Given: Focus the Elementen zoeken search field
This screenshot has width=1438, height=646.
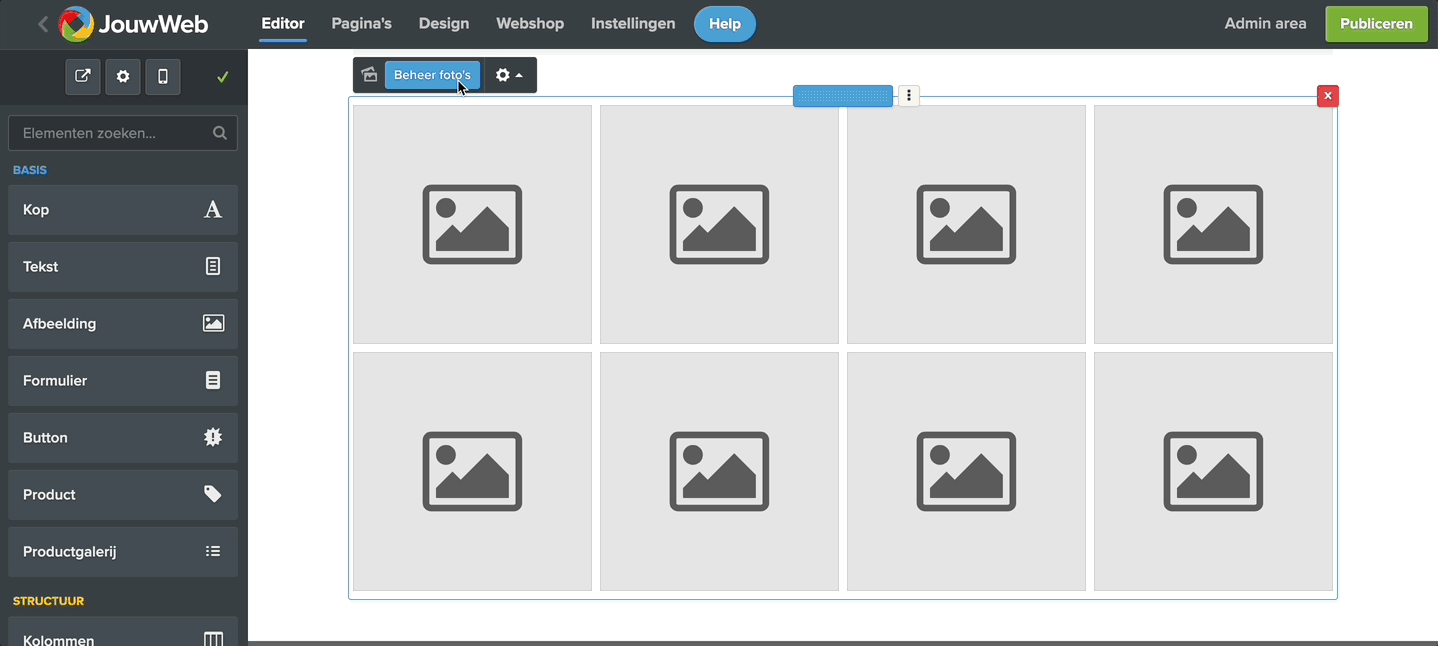Looking at the screenshot, I should [123, 133].
